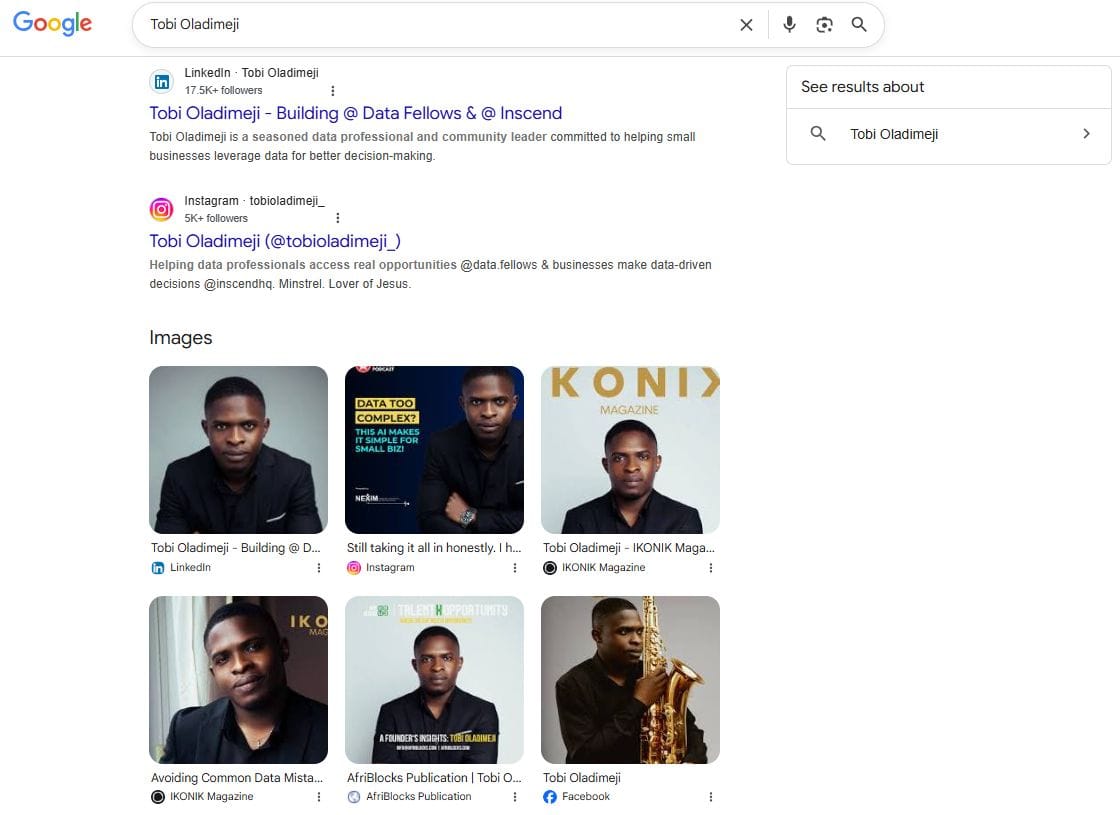Open Google Lens image search
The height and width of the screenshot is (815, 1120).
(824, 25)
